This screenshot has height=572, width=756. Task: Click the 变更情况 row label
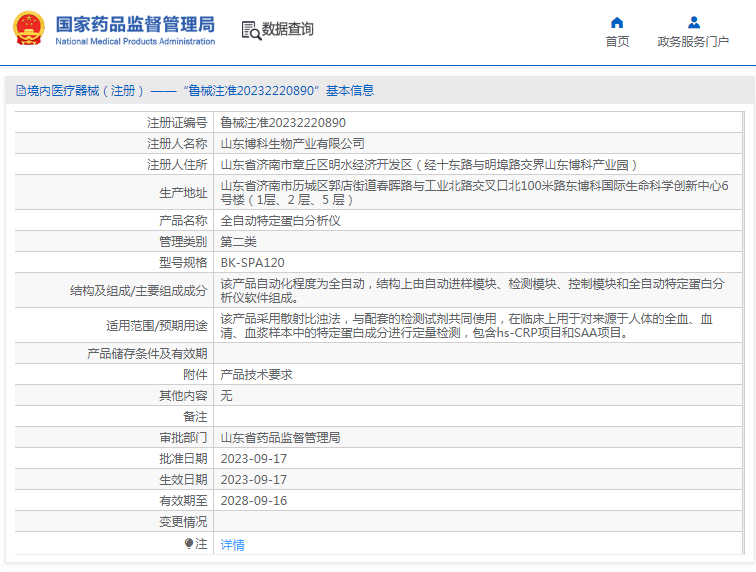pyautogui.click(x=183, y=522)
